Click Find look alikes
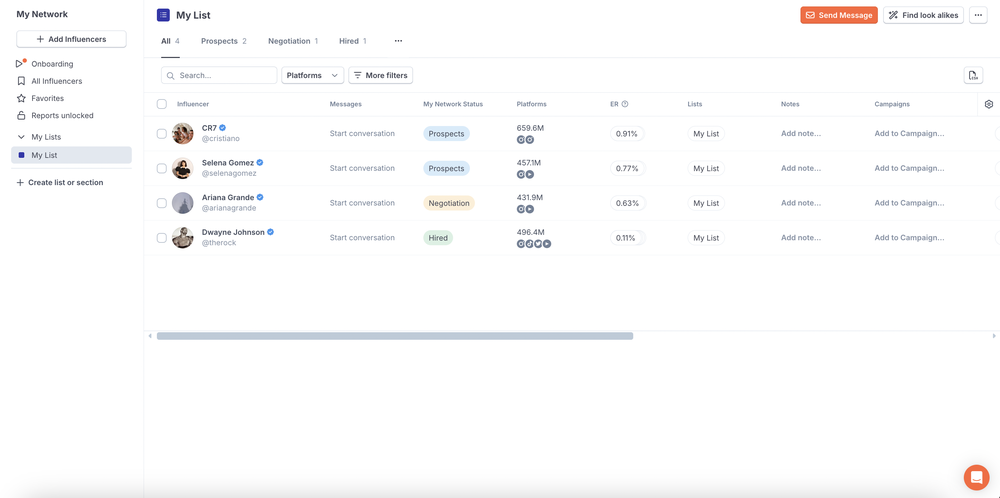Image resolution: width=1000 pixels, height=498 pixels. tap(923, 15)
